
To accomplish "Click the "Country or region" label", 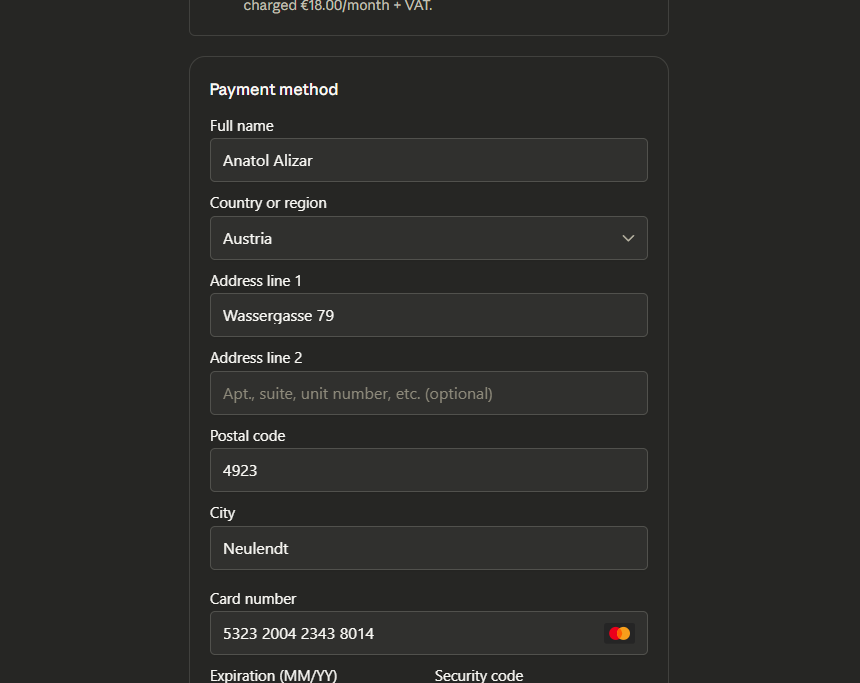I will [268, 203].
